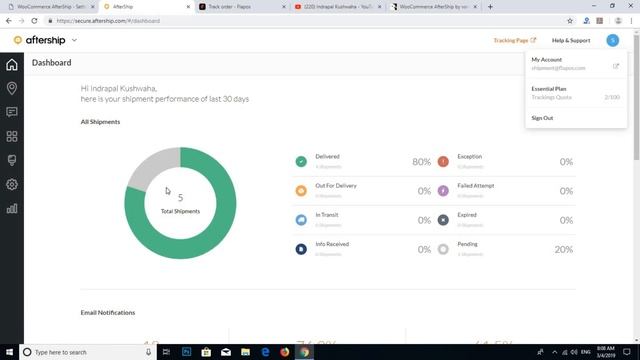Click the green Delivered status icon

coord(301,162)
